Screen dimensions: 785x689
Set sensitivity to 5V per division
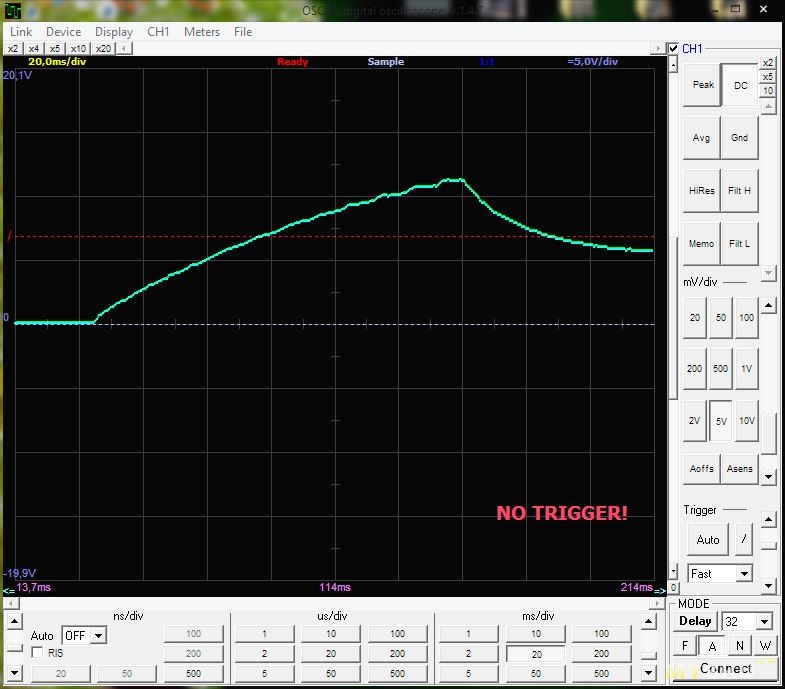click(x=720, y=421)
